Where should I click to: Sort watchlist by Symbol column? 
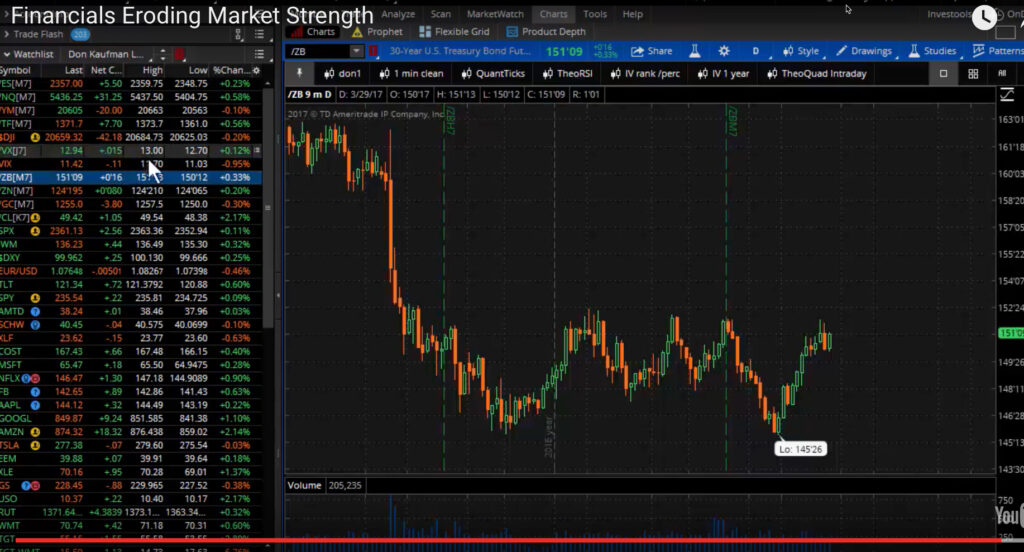(15, 70)
